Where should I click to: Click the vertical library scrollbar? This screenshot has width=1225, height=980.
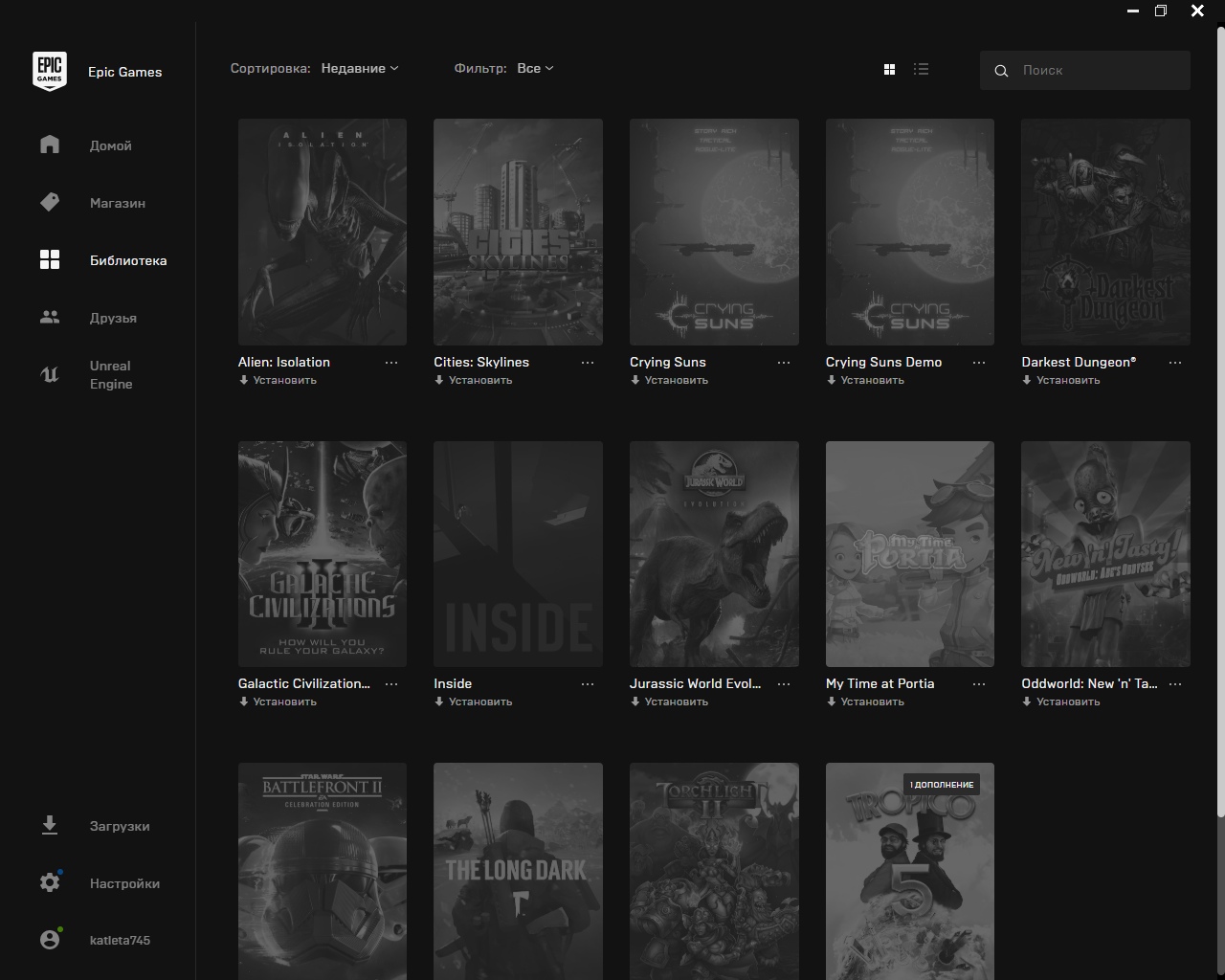1220,421
